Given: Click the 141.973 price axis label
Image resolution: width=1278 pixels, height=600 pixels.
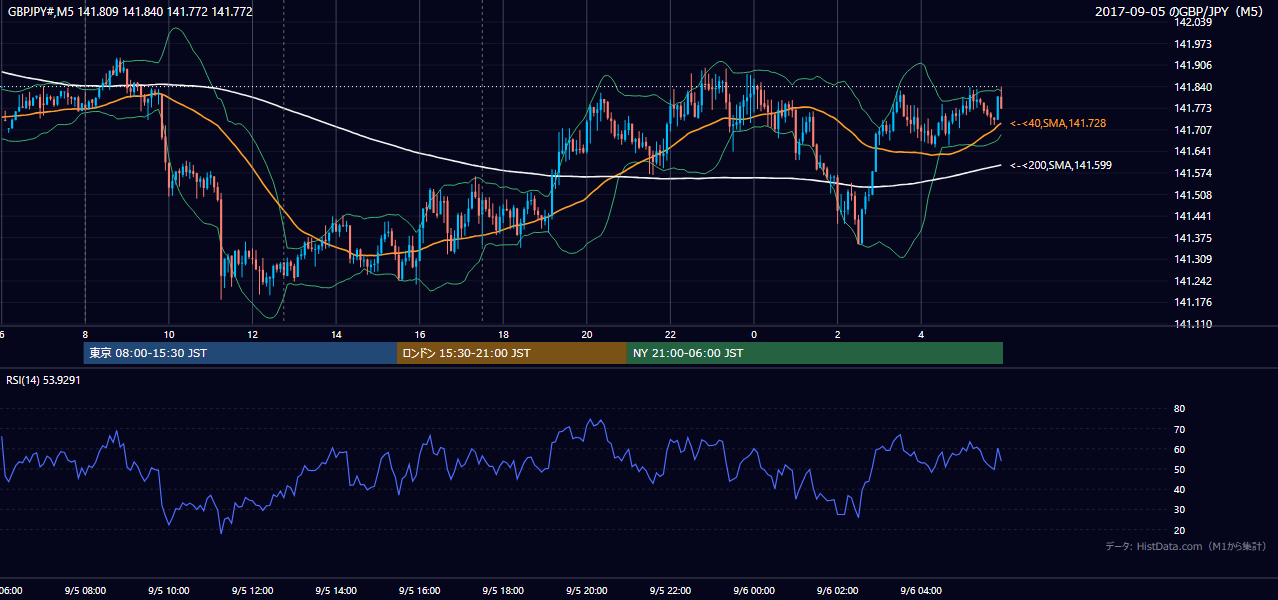Looking at the screenshot, I should click(x=1193, y=44).
